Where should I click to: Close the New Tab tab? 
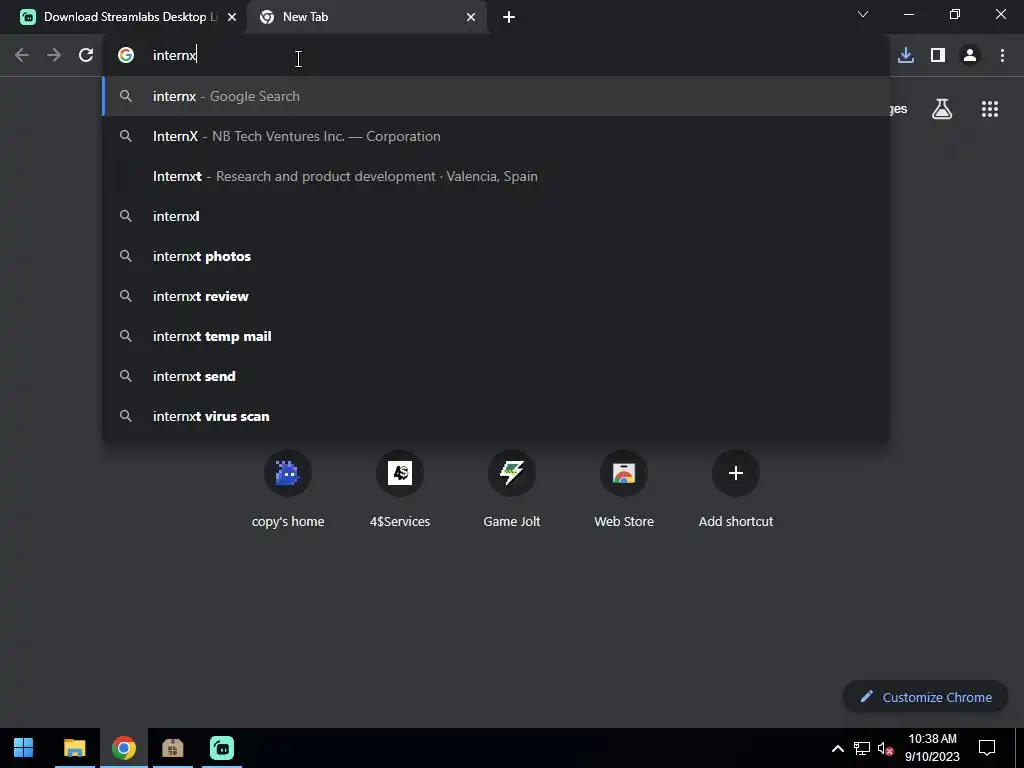point(471,17)
